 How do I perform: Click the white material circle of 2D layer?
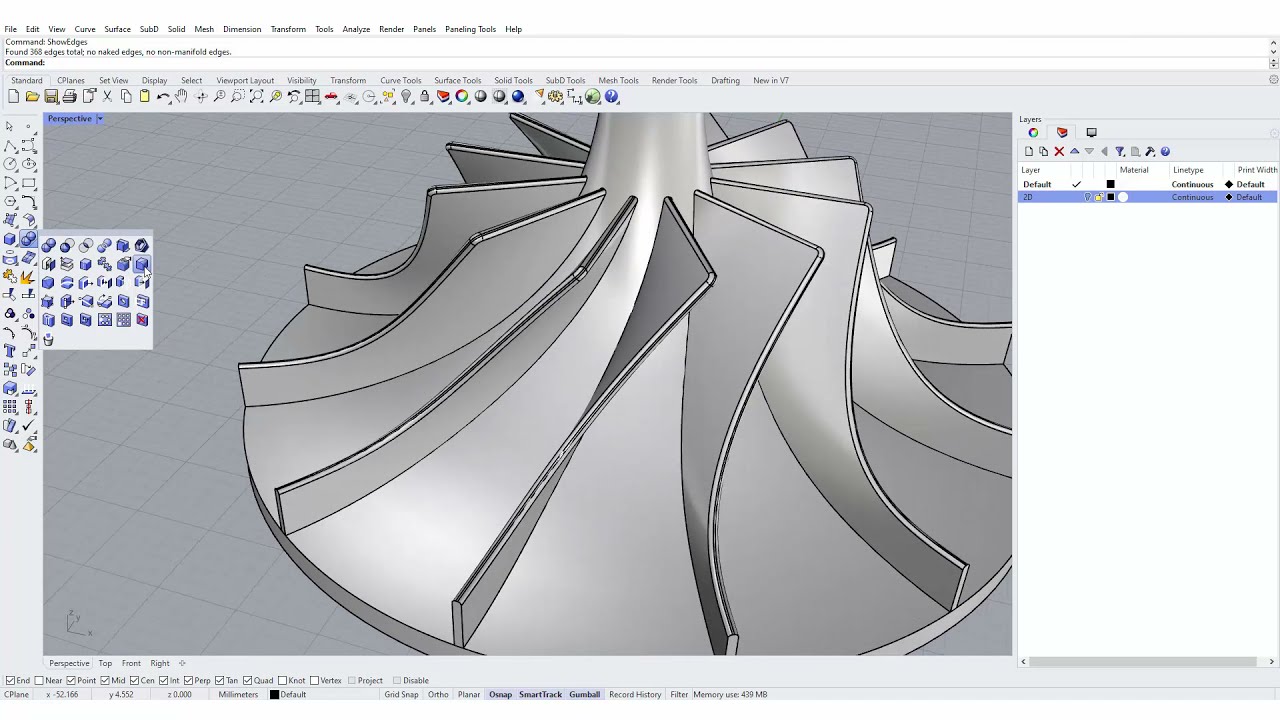1122,197
